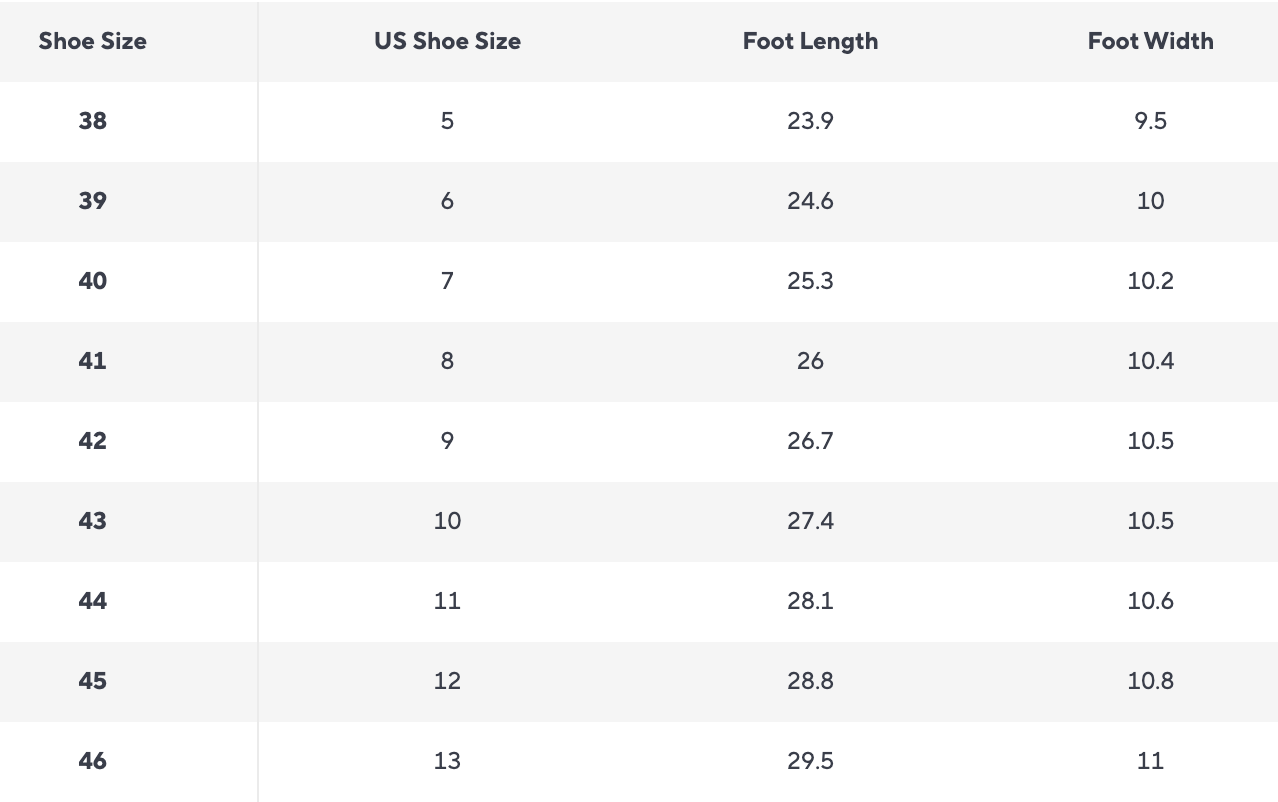1278x802 pixels.
Task: Select shoe size 43 row label
Action: coord(92,521)
